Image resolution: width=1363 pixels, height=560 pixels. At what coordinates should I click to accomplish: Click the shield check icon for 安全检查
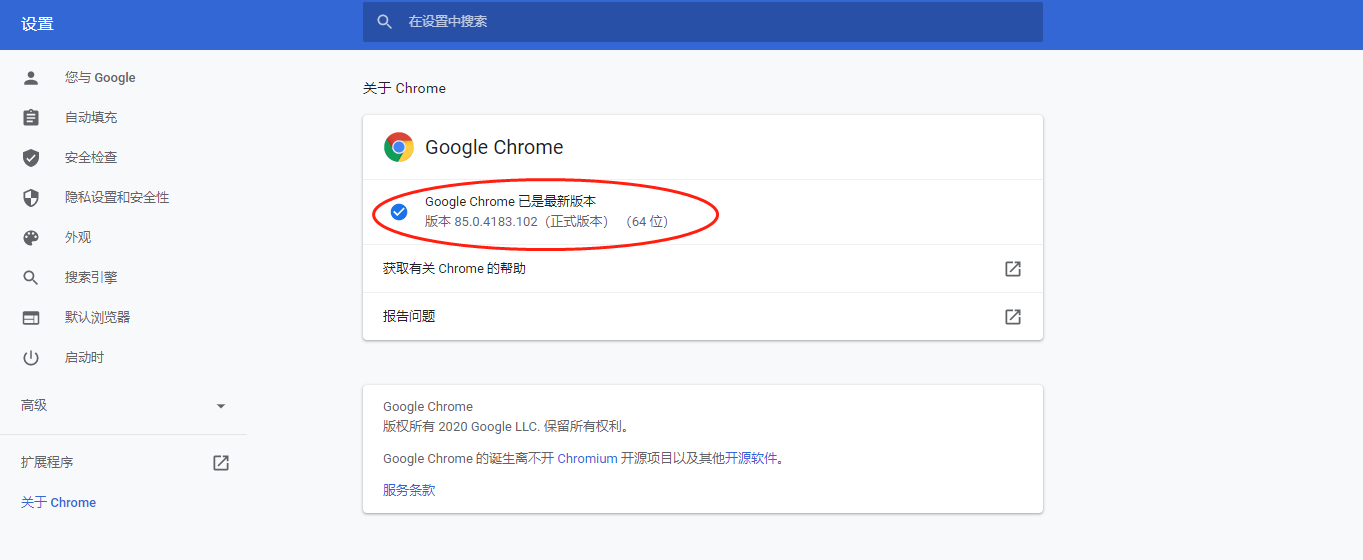[x=31, y=157]
